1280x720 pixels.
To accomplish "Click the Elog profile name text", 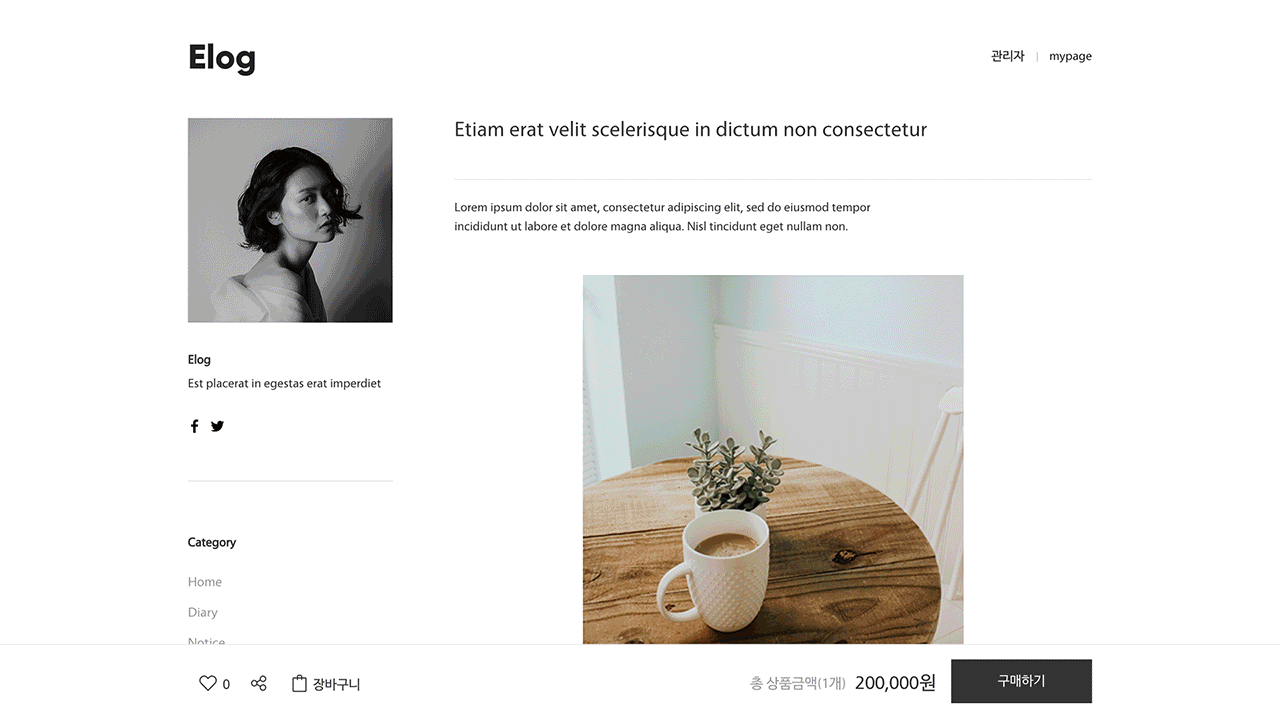I will point(199,359).
